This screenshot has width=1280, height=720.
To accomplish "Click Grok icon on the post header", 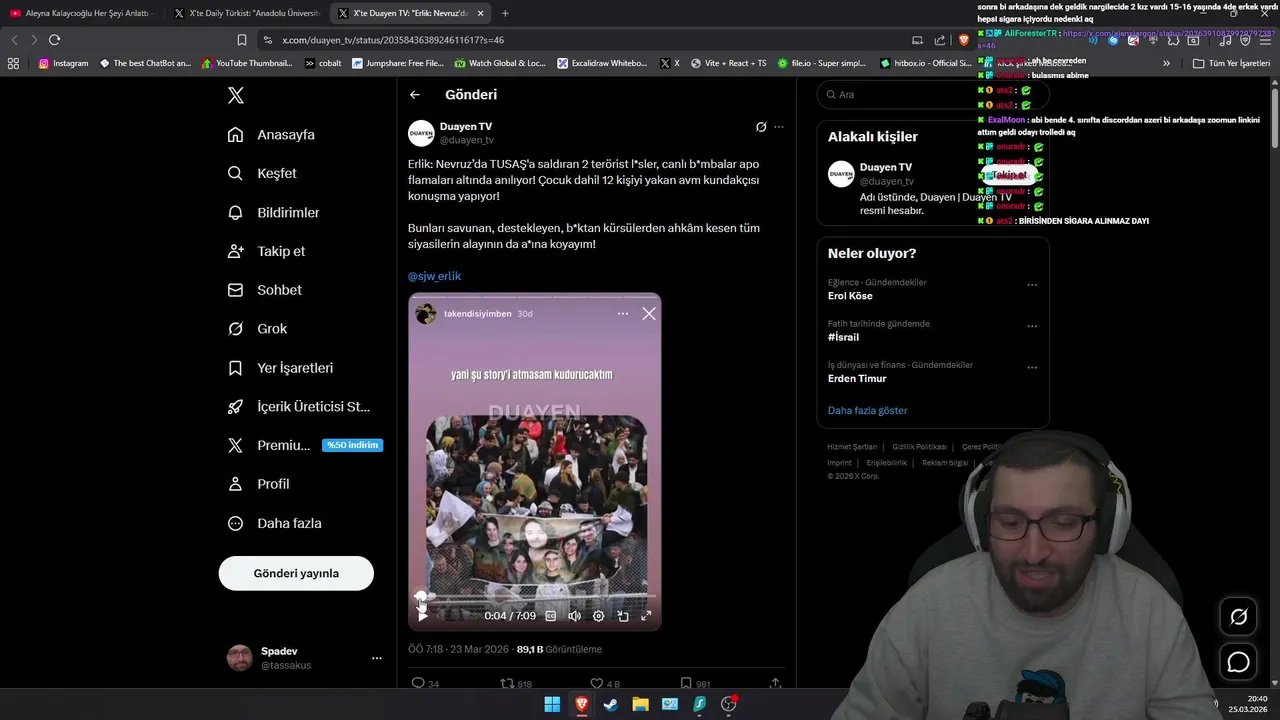I will click(x=761, y=127).
